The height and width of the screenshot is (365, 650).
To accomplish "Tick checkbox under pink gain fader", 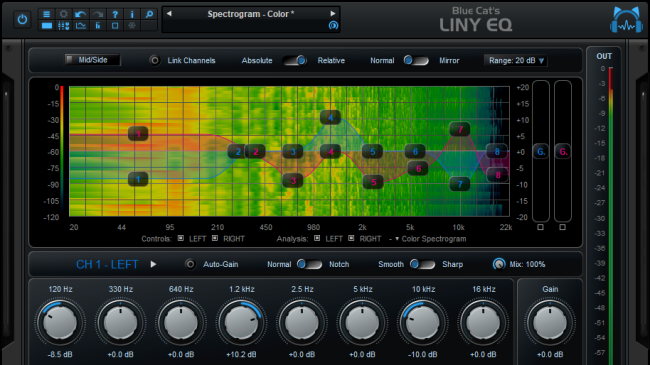I will tap(563, 227).
